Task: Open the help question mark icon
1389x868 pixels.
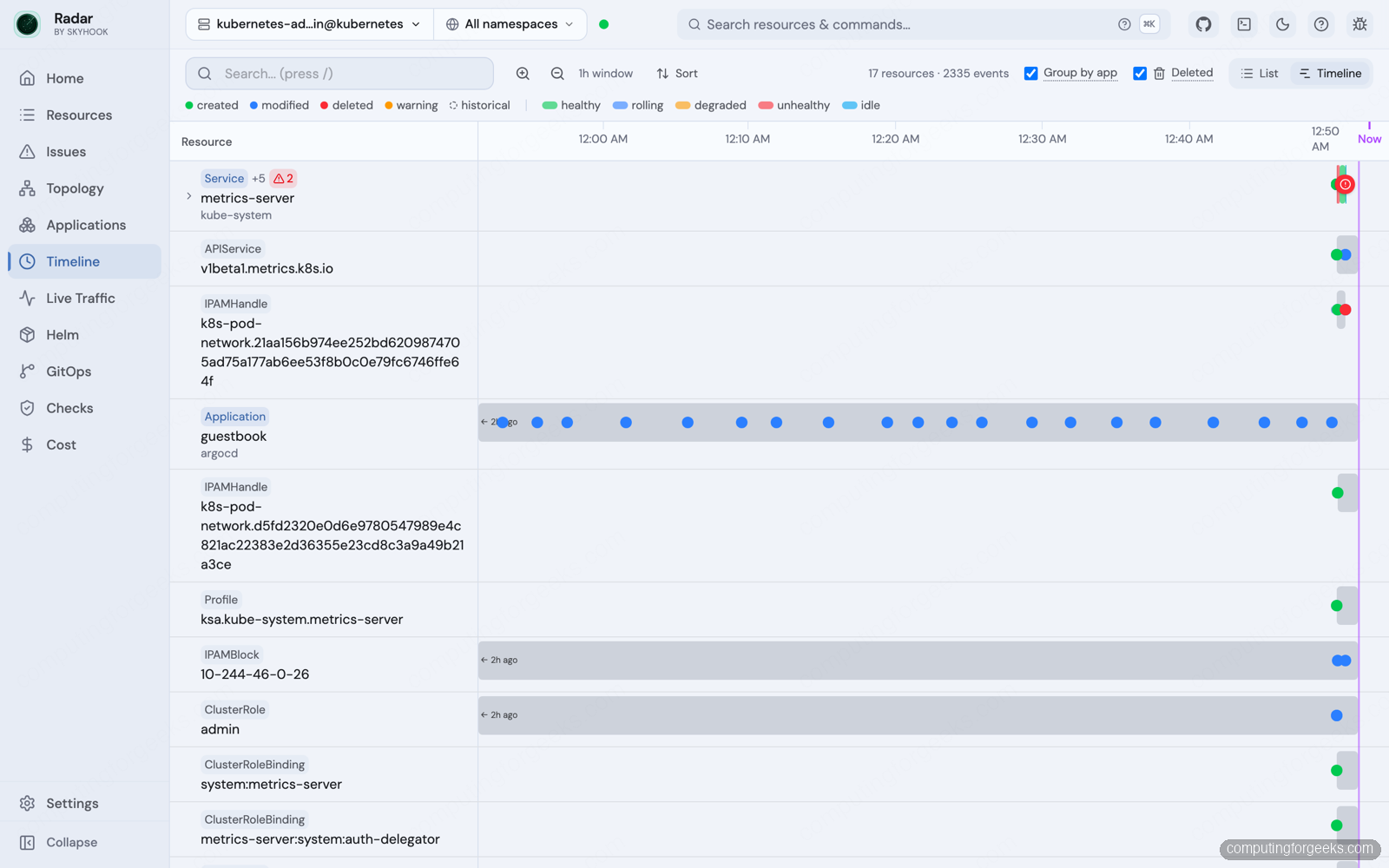Action: click(1320, 24)
